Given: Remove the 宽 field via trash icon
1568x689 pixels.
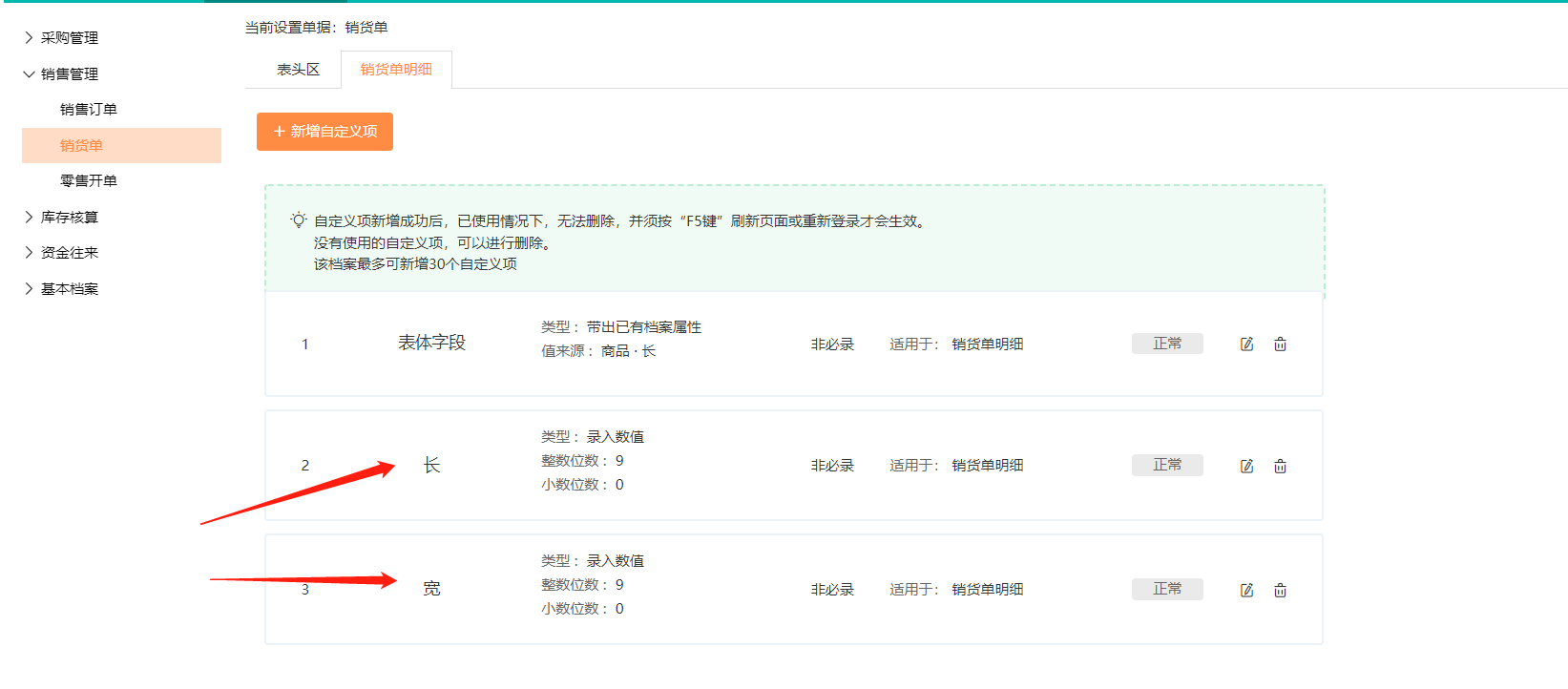Looking at the screenshot, I should click(1280, 590).
